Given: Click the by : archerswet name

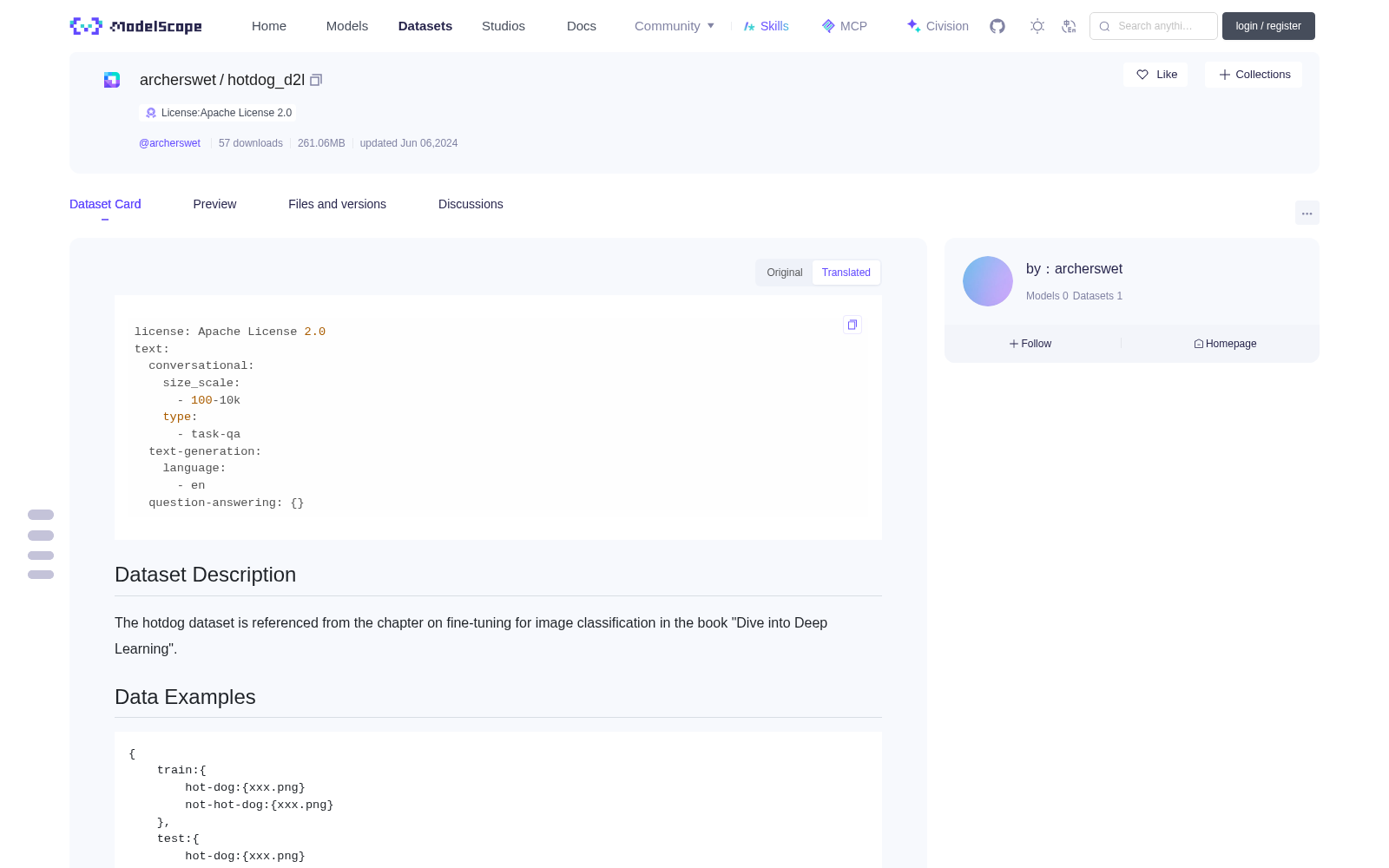Looking at the screenshot, I should tap(1074, 269).
